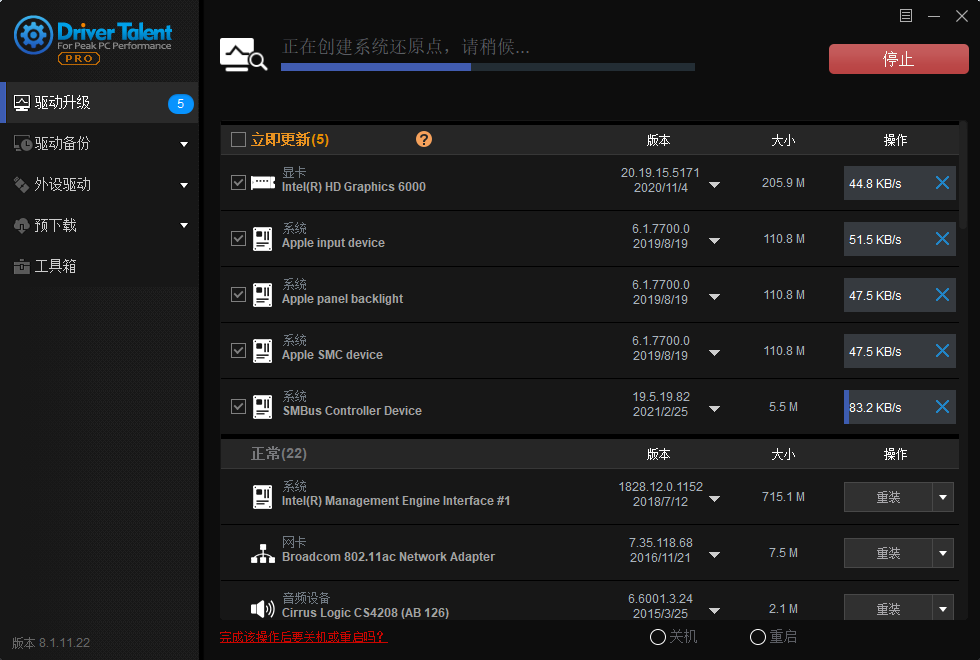
Task: Uncheck Apple SMC device checkbox
Action: point(238,351)
